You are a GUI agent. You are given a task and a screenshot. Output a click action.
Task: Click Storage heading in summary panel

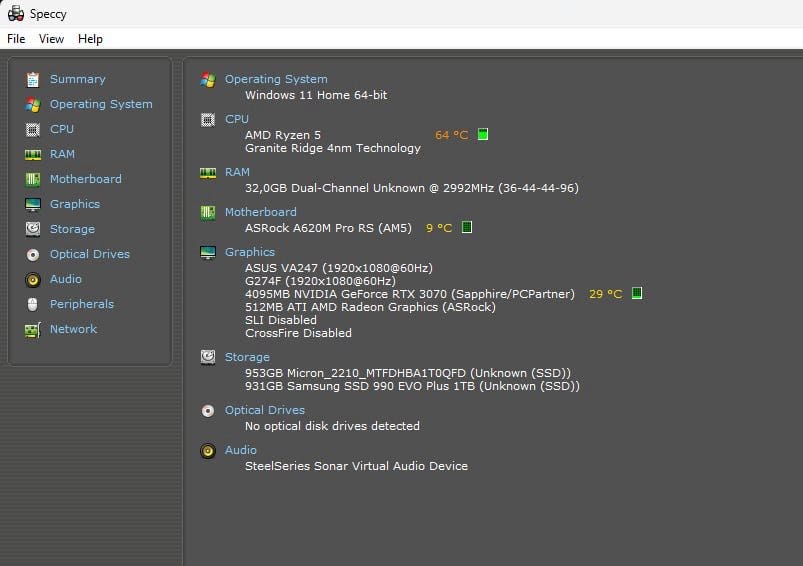(x=247, y=357)
